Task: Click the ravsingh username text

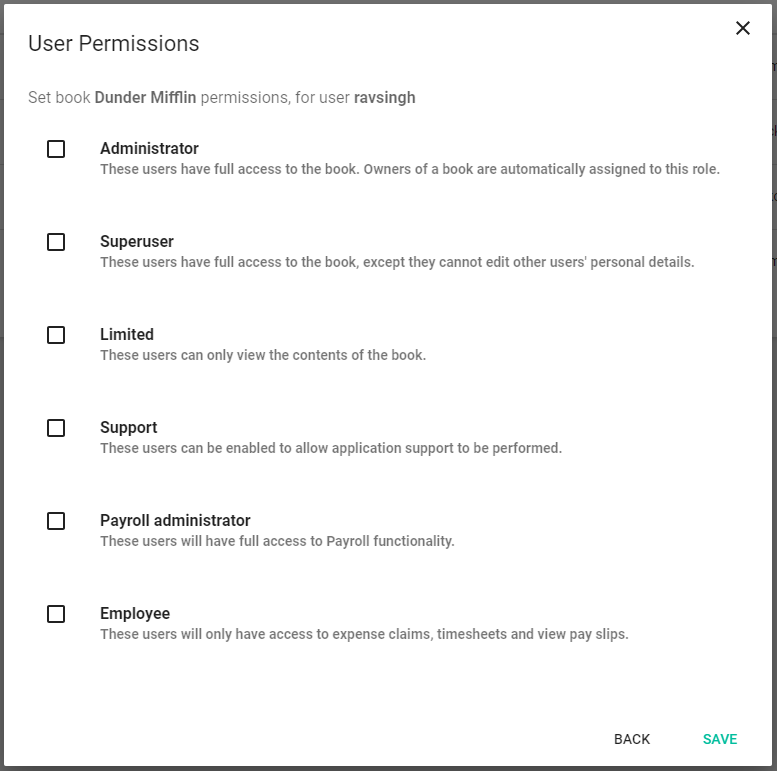Action: click(x=384, y=98)
